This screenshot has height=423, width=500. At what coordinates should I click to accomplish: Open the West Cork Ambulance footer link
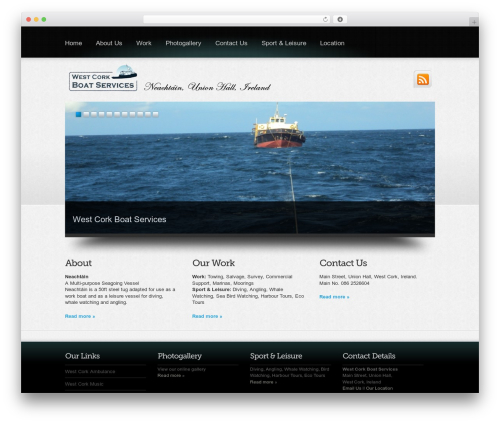tap(90, 371)
